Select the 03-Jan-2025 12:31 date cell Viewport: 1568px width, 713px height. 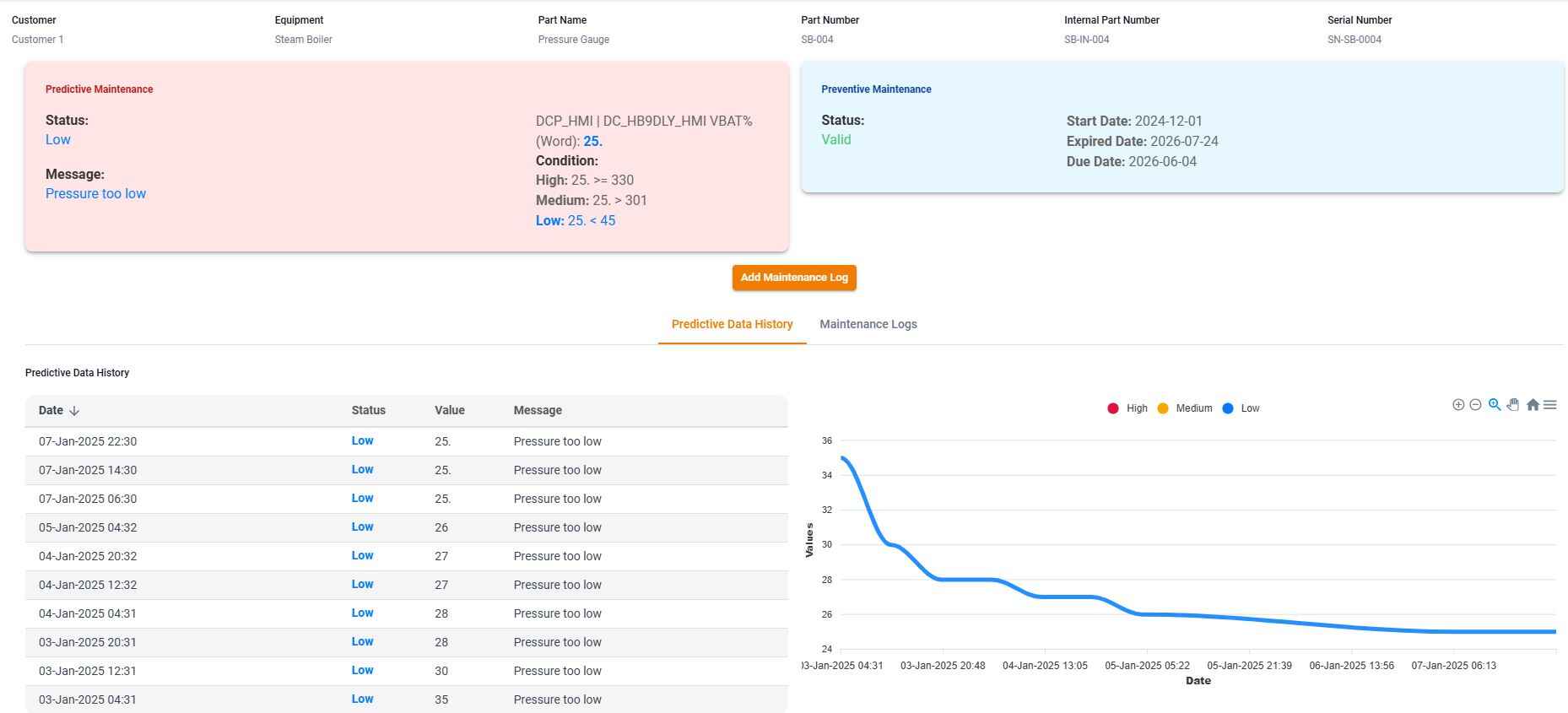[x=88, y=671]
